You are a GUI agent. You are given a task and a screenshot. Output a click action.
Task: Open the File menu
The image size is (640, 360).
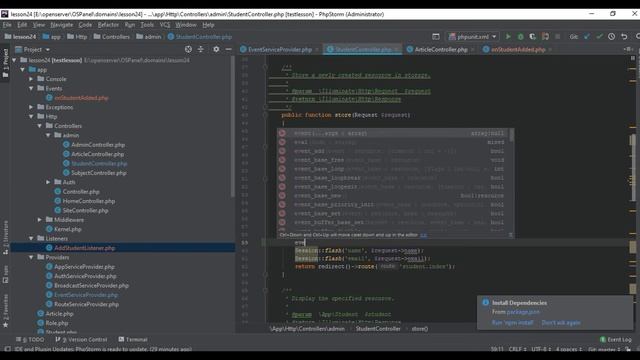pyautogui.click(x=7, y=25)
